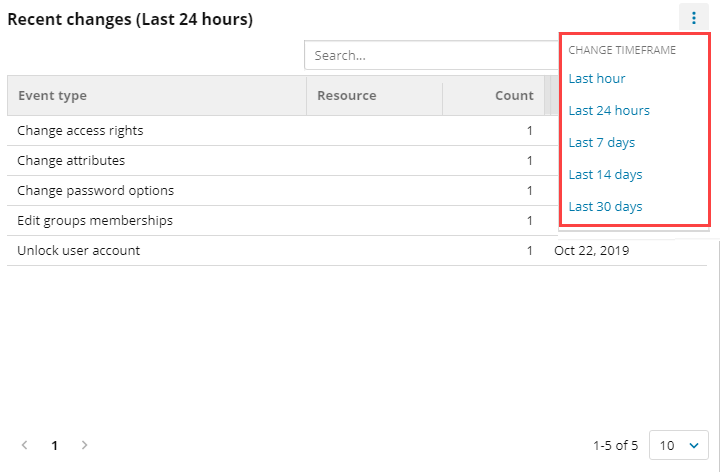Screen dimensions: 720x472
Task: Click the Oct 22, 2019 date cell
Action: (x=592, y=250)
